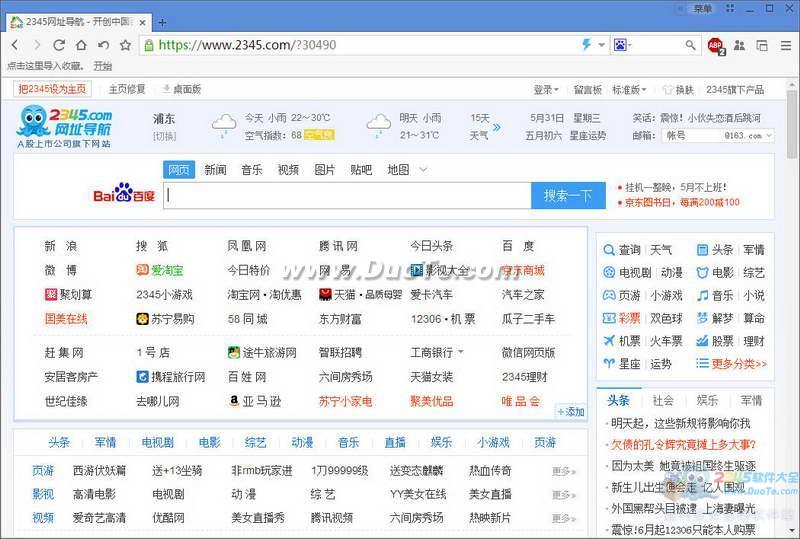The width and height of the screenshot is (800, 539).
Task: Click the grid icon in title bar
Action: [730, 8]
